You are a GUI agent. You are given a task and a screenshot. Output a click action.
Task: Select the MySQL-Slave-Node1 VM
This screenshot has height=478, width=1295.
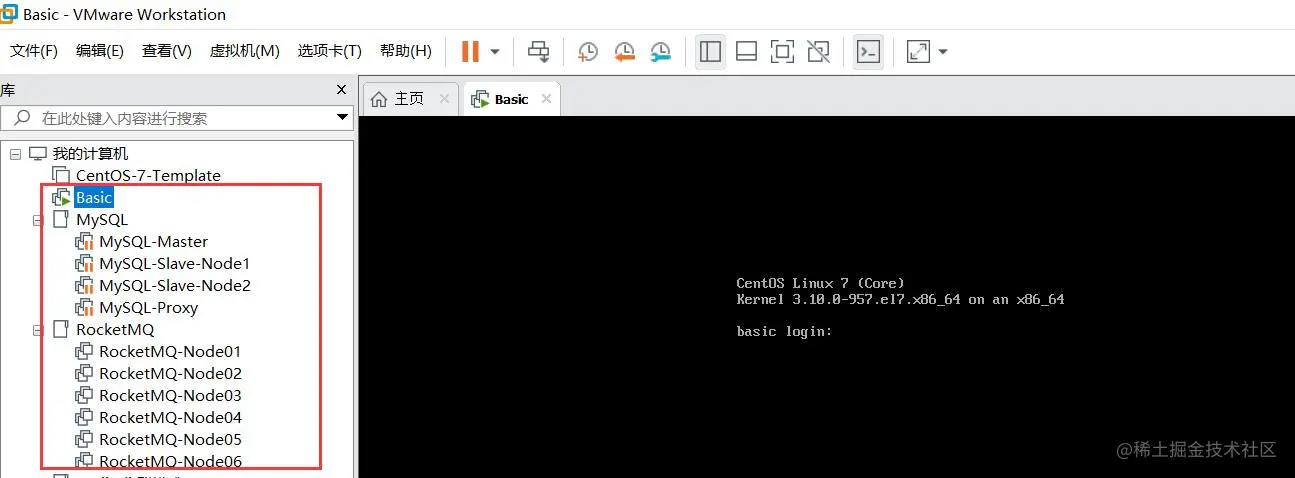[x=175, y=264]
